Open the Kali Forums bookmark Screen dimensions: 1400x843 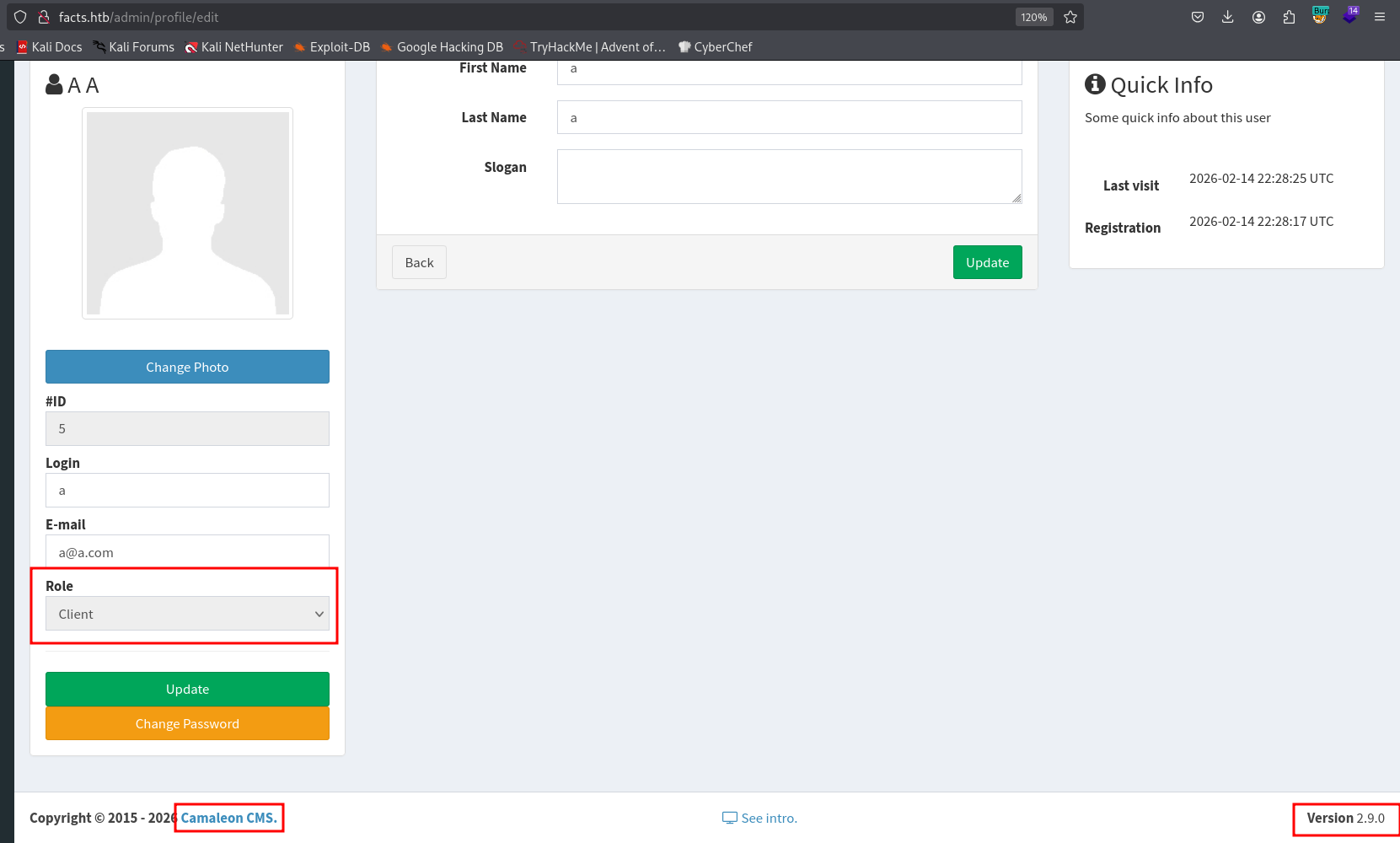click(133, 47)
